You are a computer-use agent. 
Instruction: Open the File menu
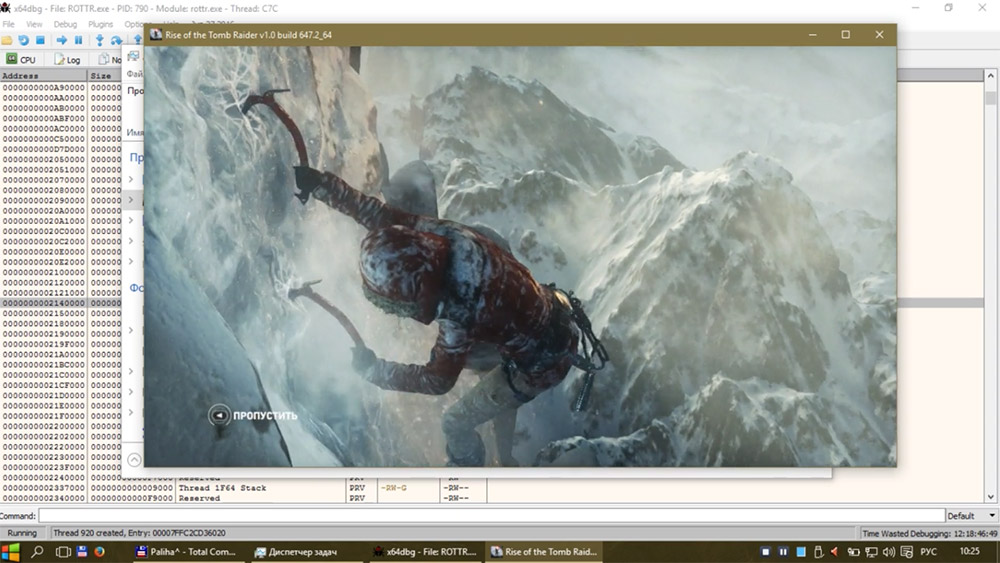[8, 23]
